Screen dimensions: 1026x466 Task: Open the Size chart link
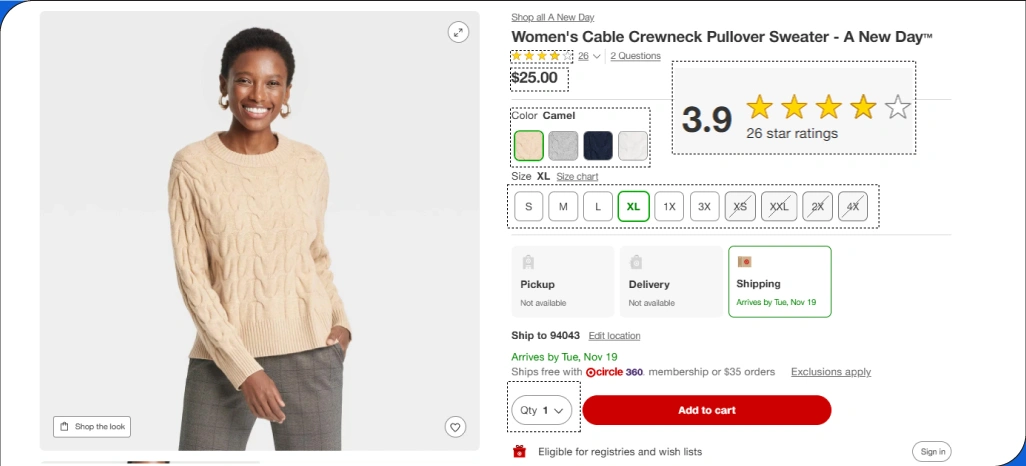(577, 177)
